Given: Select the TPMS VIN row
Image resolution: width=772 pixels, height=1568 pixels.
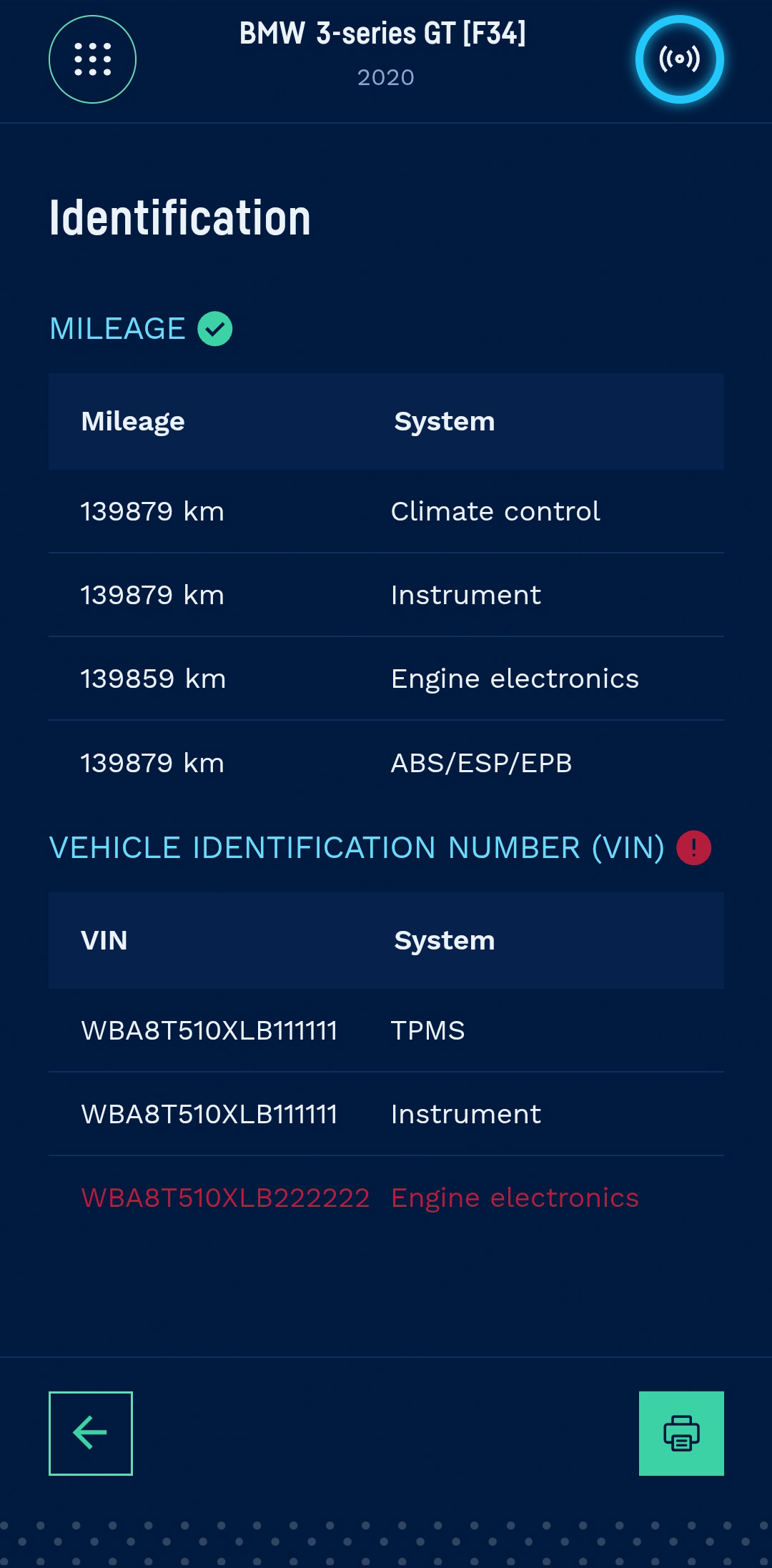Looking at the screenshot, I should point(386,1030).
